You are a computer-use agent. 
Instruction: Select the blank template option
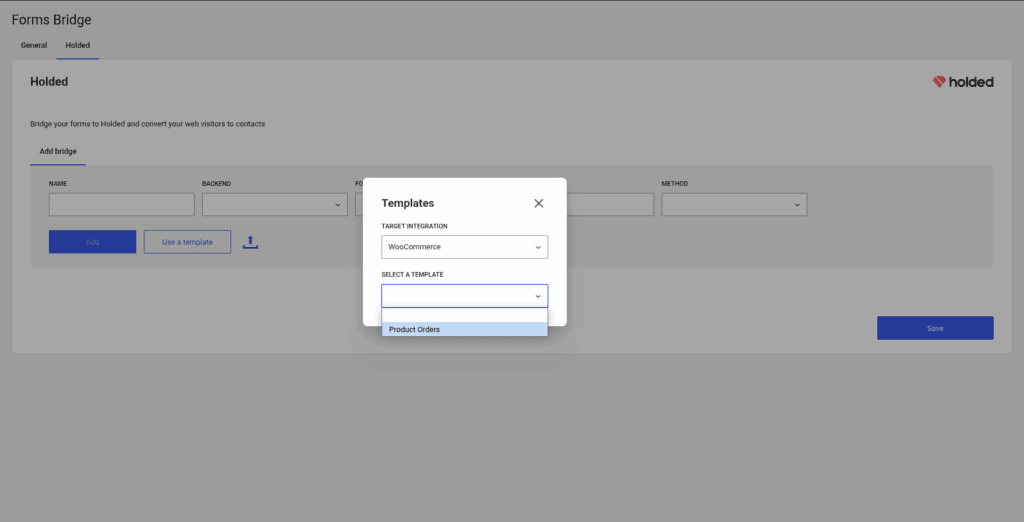click(464, 316)
